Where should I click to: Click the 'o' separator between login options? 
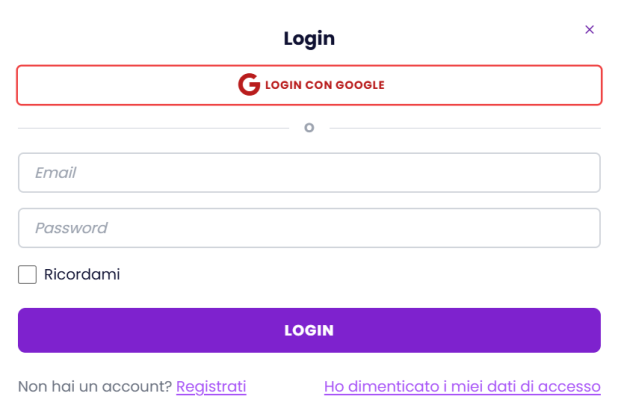309,128
